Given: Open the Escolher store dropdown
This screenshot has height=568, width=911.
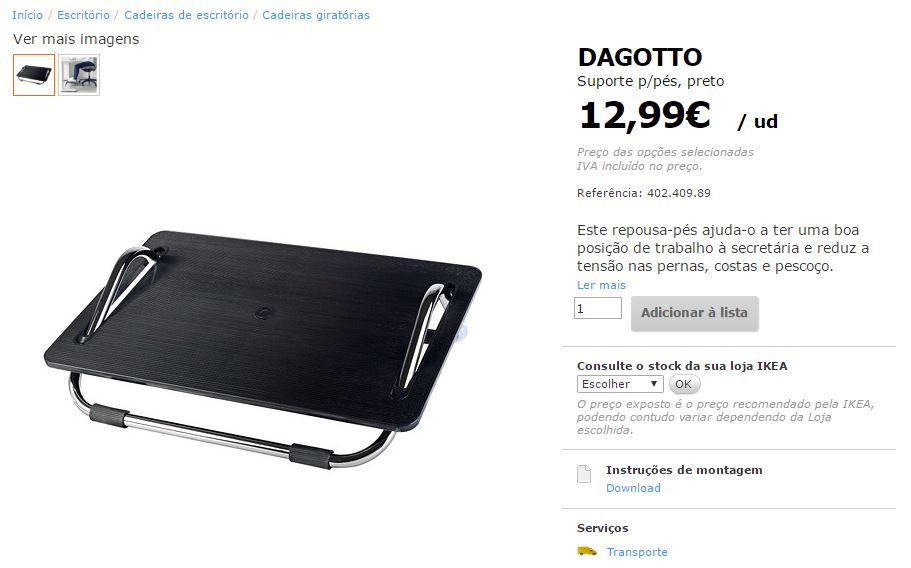Looking at the screenshot, I should click(620, 384).
